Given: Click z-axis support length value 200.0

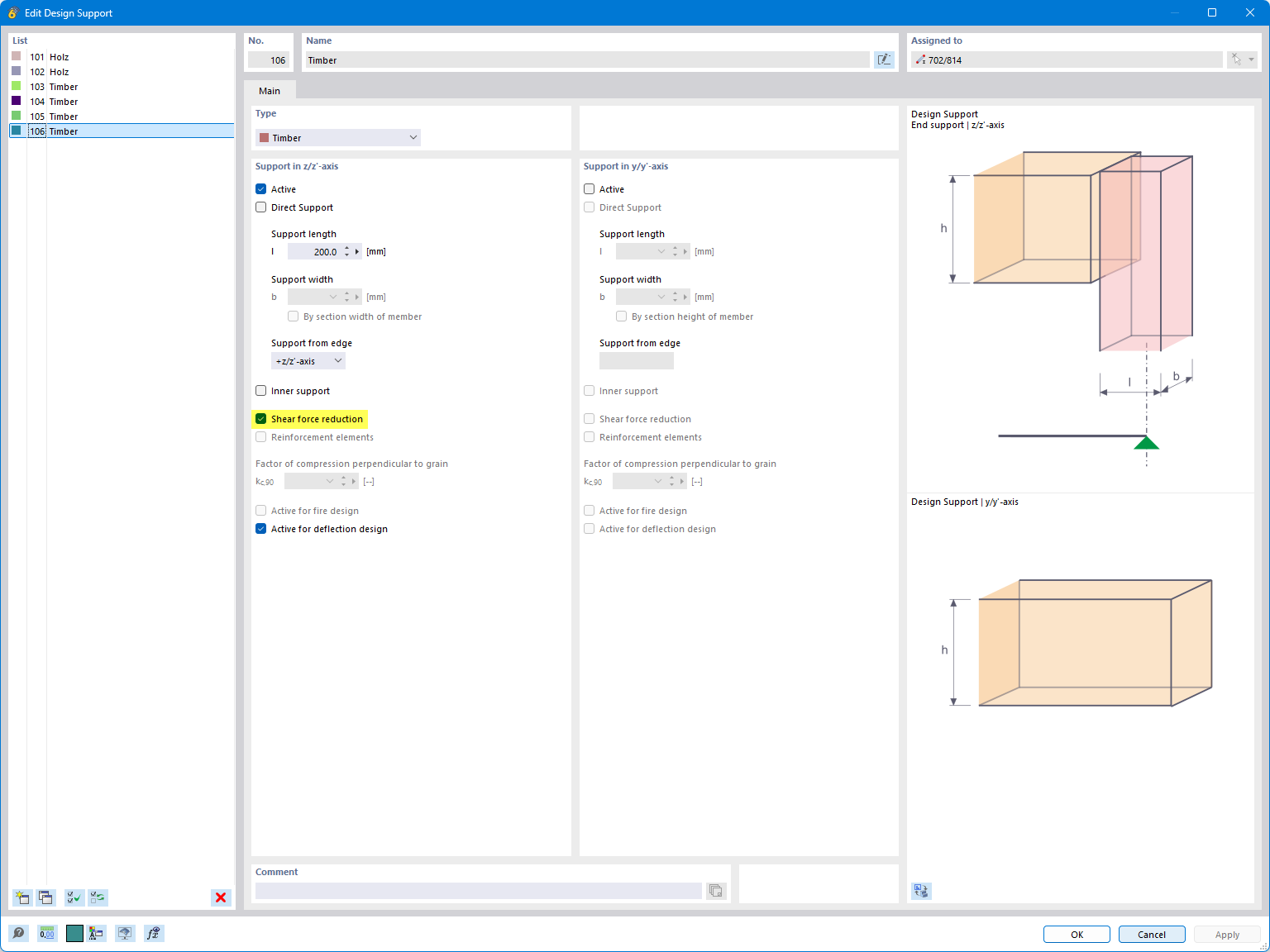Looking at the screenshot, I should (x=314, y=252).
